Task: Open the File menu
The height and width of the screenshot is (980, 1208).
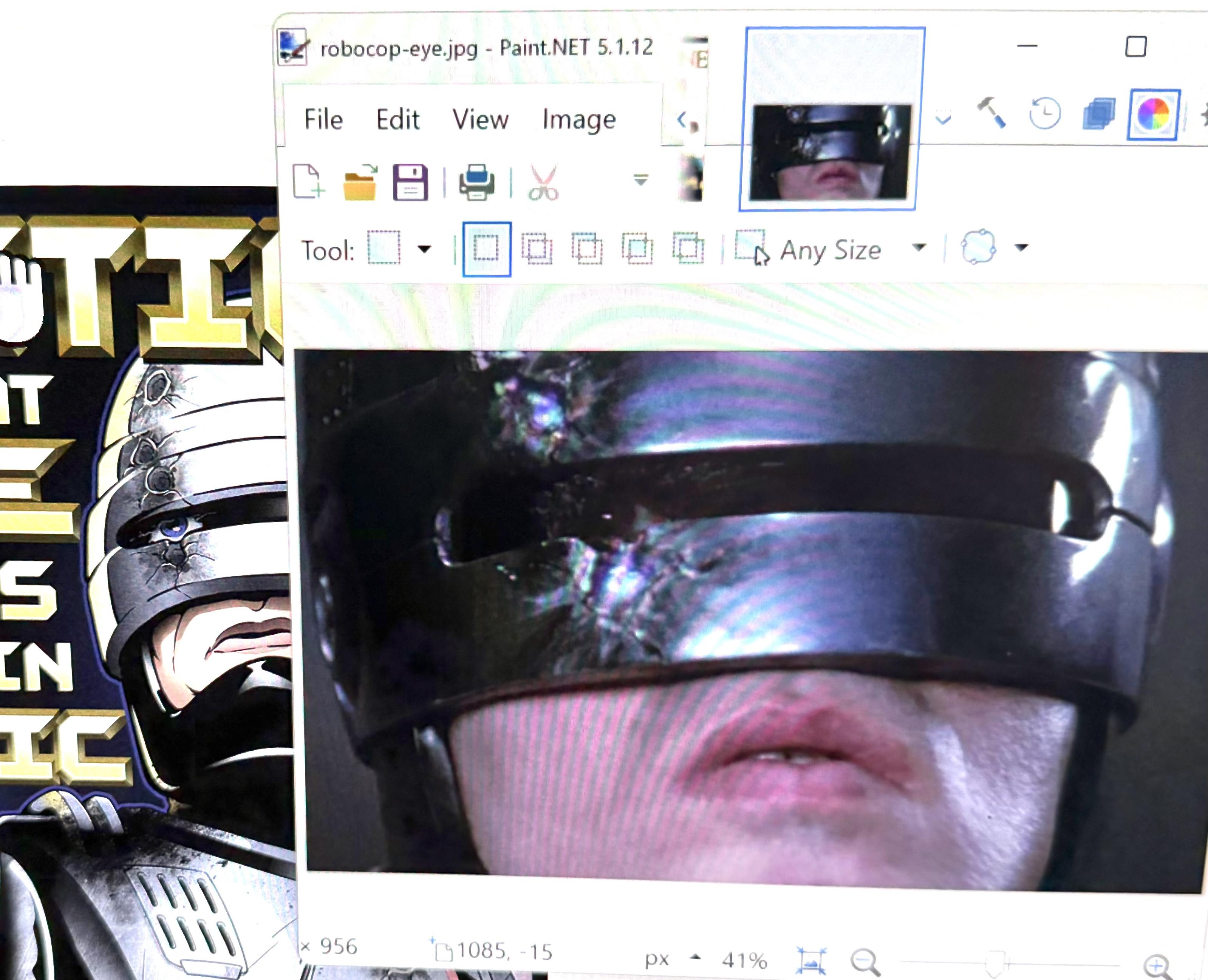Action: pyautogui.click(x=323, y=120)
